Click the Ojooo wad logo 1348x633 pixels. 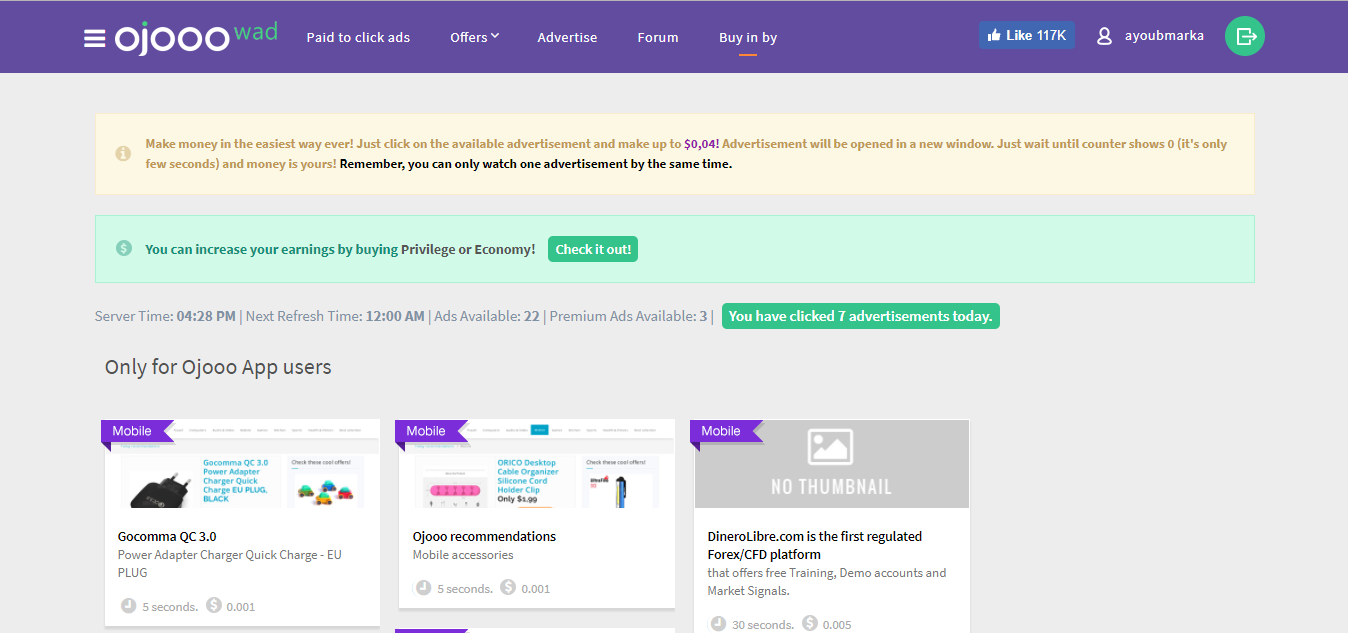click(x=196, y=37)
